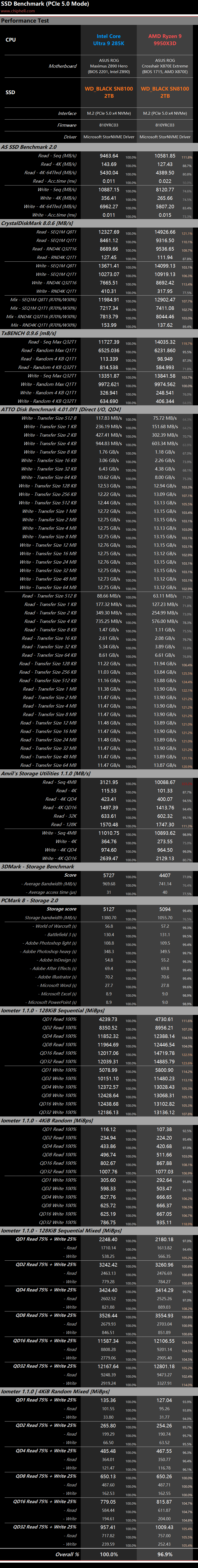
Task: Click the 96.9% overall AMD result
Action: coord(165,1554)
